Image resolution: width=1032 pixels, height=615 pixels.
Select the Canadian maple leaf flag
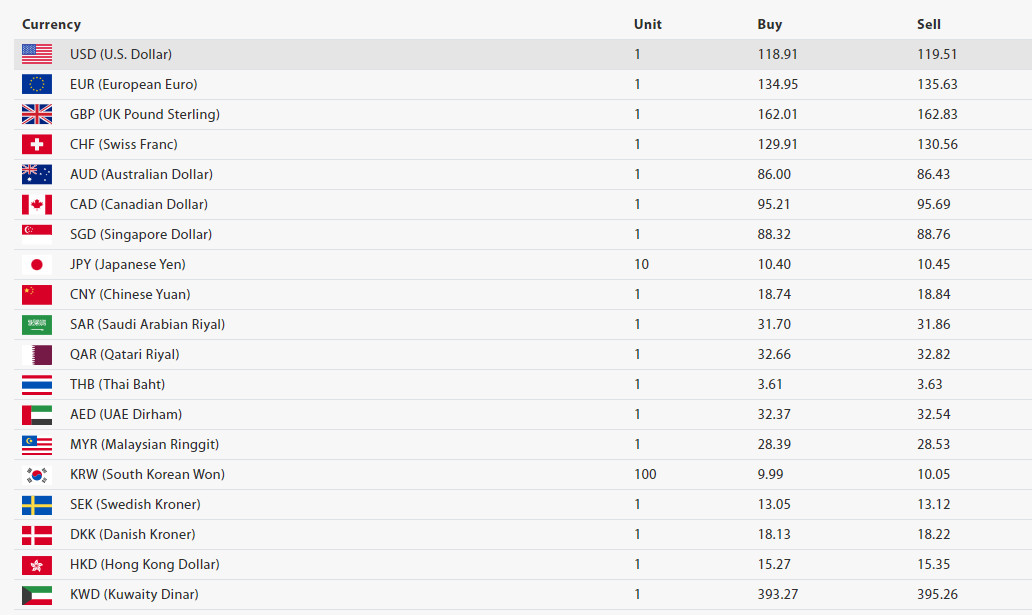pyautogui.click(x=37, y=204)
